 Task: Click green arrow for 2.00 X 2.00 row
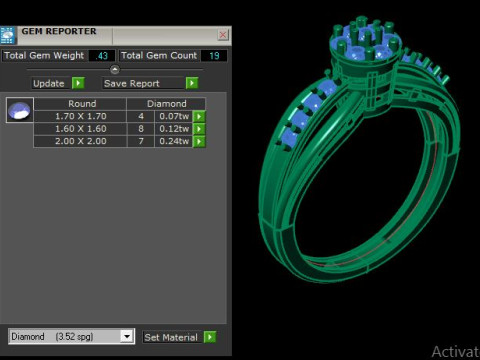point(199,141)
